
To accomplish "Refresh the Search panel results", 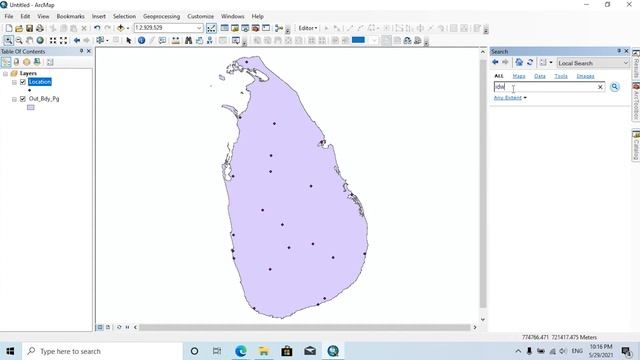I will [530, 62].
